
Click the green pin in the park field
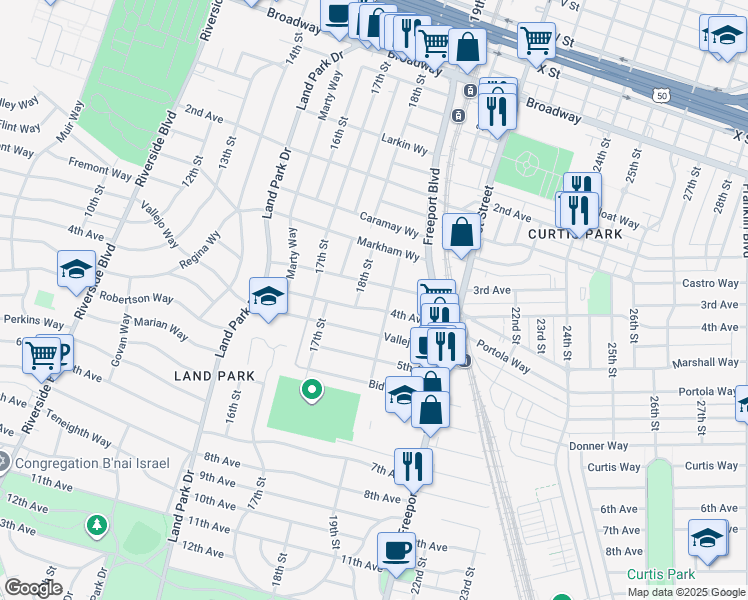(312, 390)
